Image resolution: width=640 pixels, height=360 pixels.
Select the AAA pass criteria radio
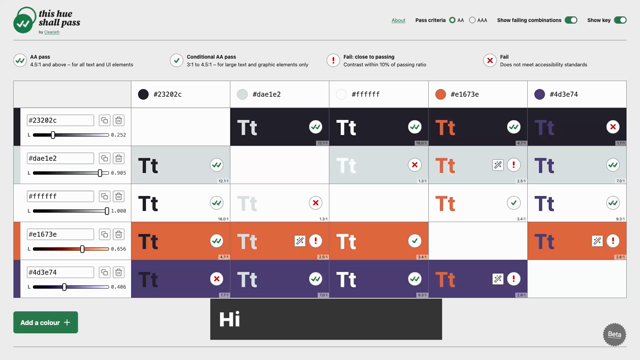click(472, 20)
